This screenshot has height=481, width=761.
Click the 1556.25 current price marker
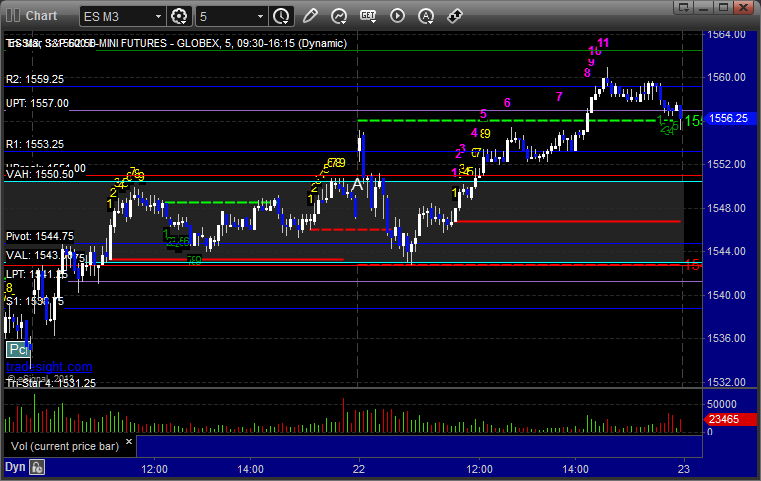[728, 118]
